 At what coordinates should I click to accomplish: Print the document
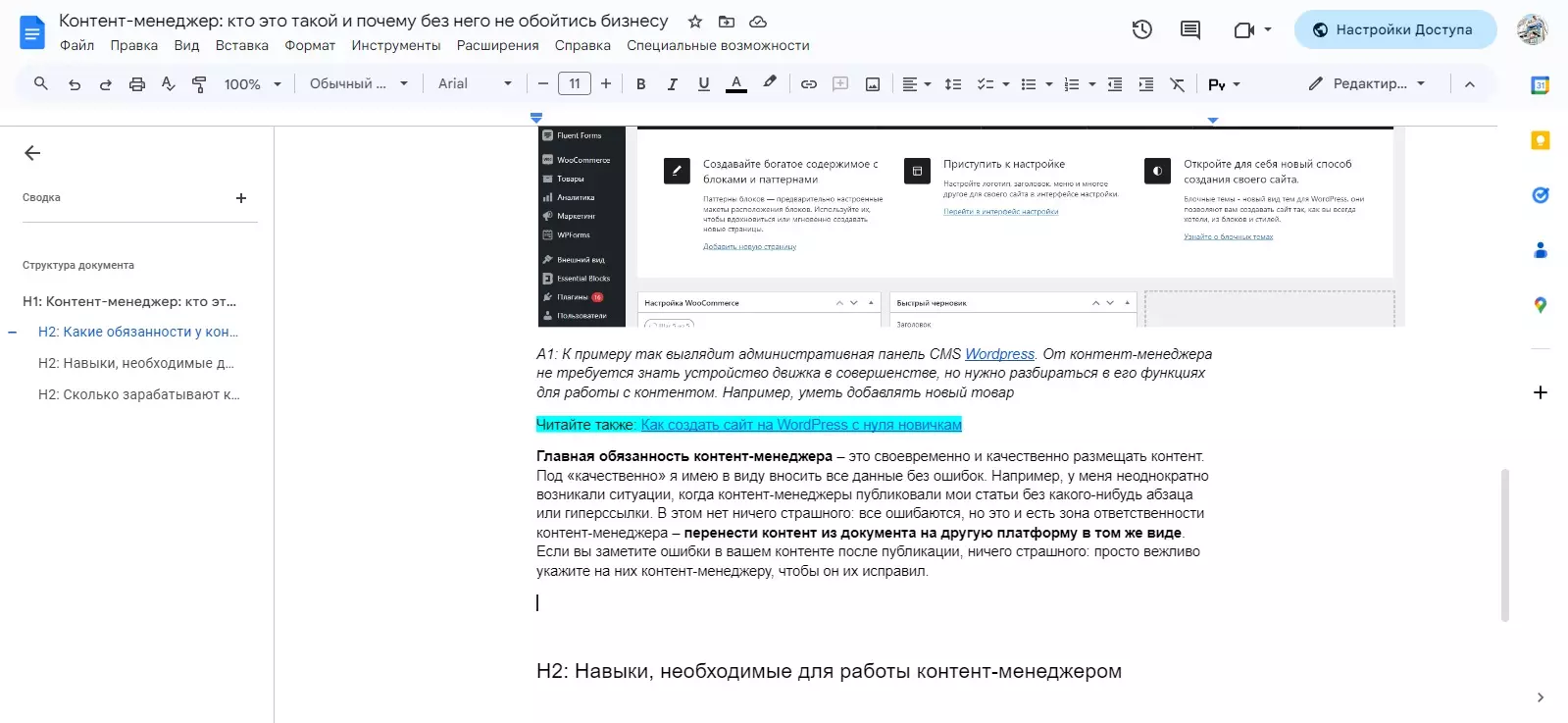[137, 84]
